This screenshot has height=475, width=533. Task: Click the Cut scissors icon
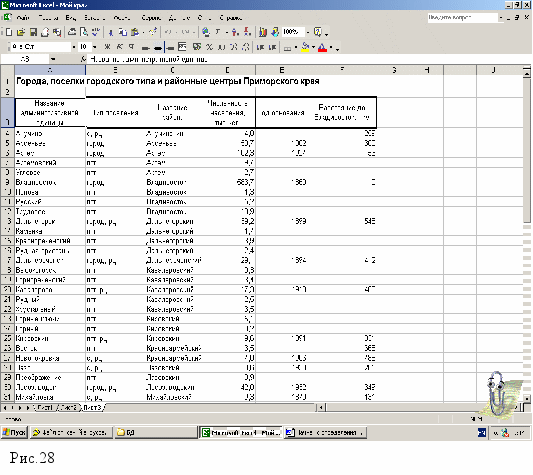point(111,32)
